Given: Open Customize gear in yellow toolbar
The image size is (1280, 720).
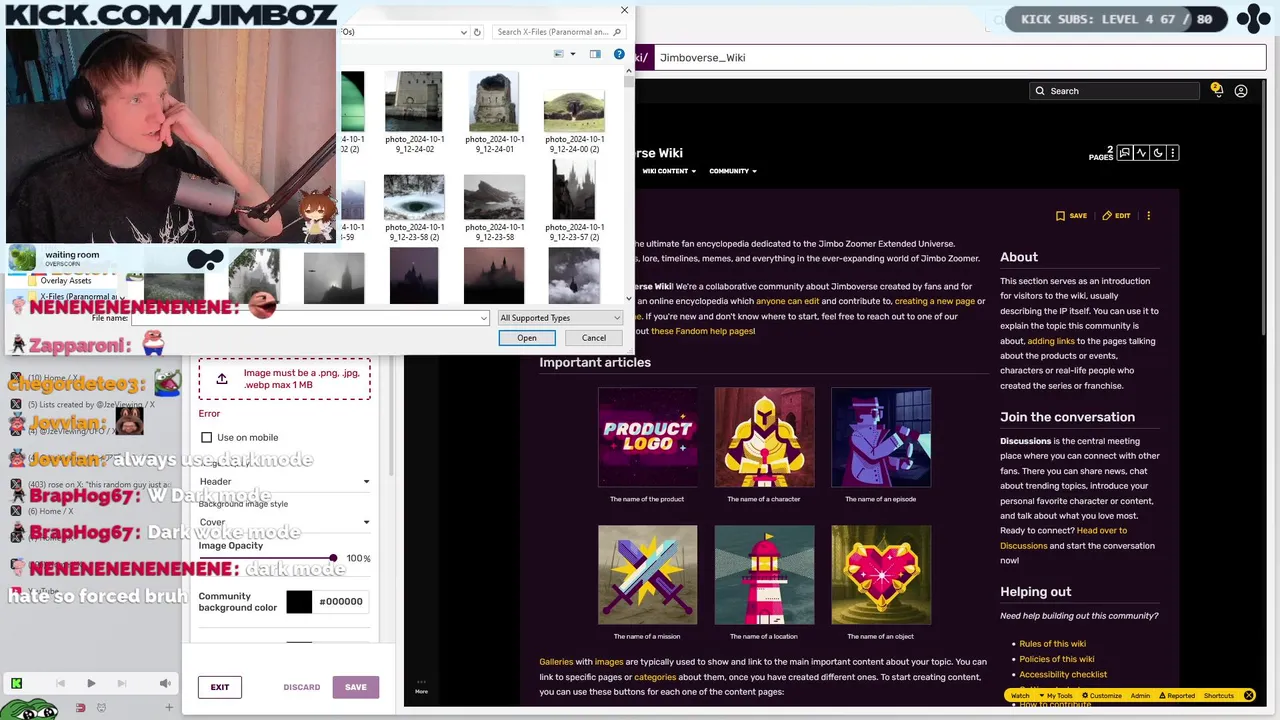Looking at the screenshot, I should [1100, 695].
